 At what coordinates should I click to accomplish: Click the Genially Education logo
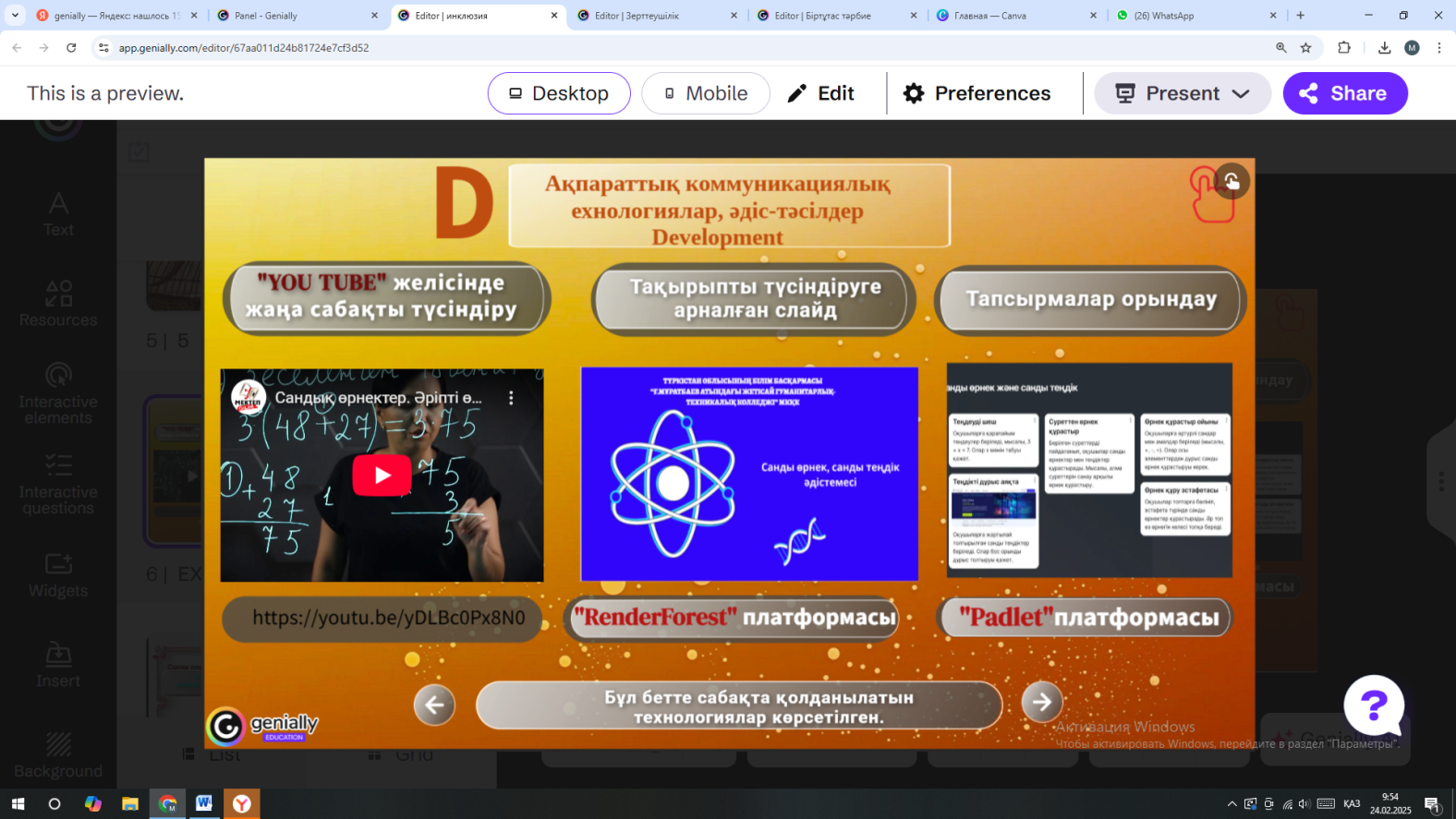262,726
